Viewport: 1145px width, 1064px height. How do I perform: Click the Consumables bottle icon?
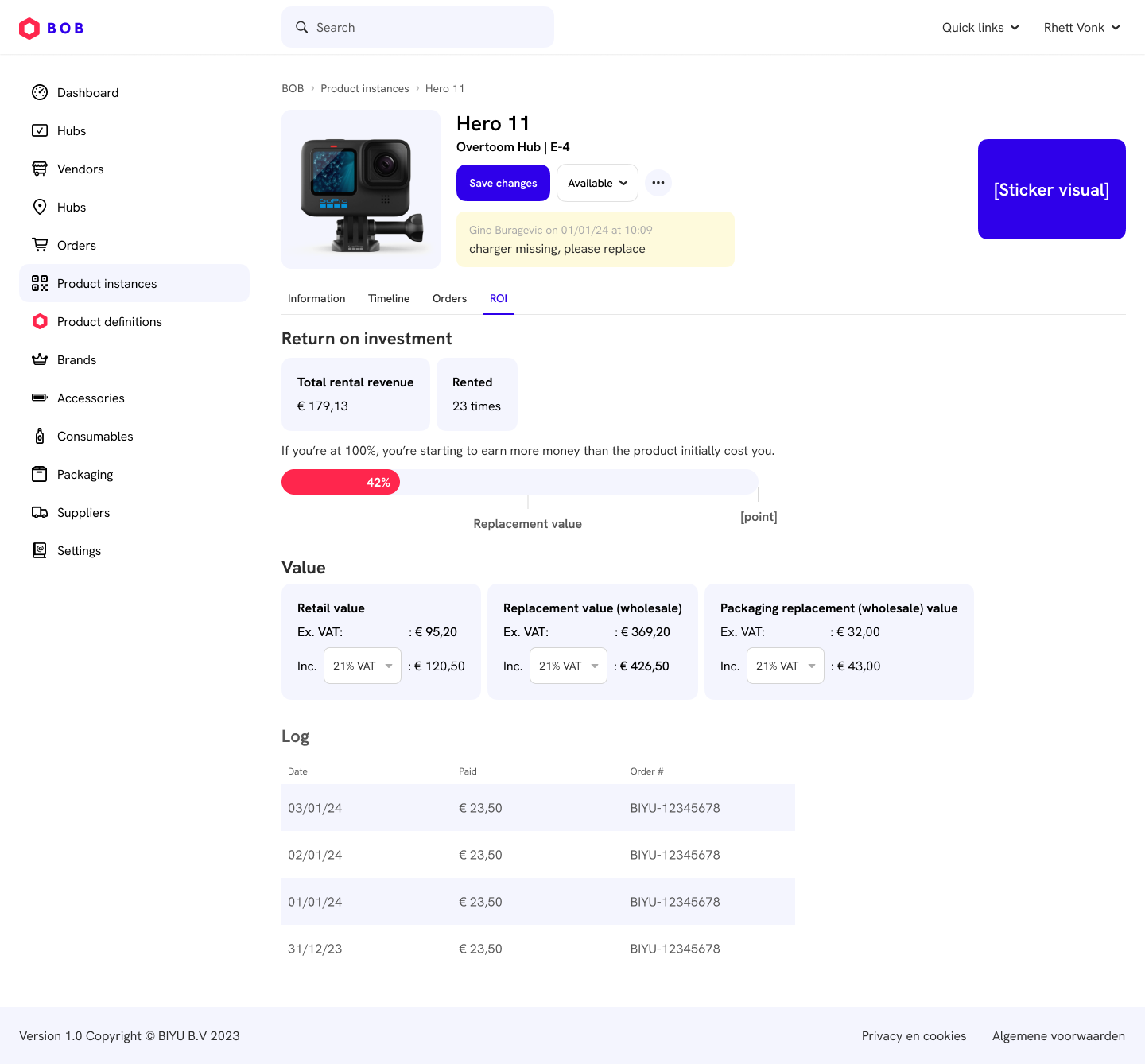[40, 436]
